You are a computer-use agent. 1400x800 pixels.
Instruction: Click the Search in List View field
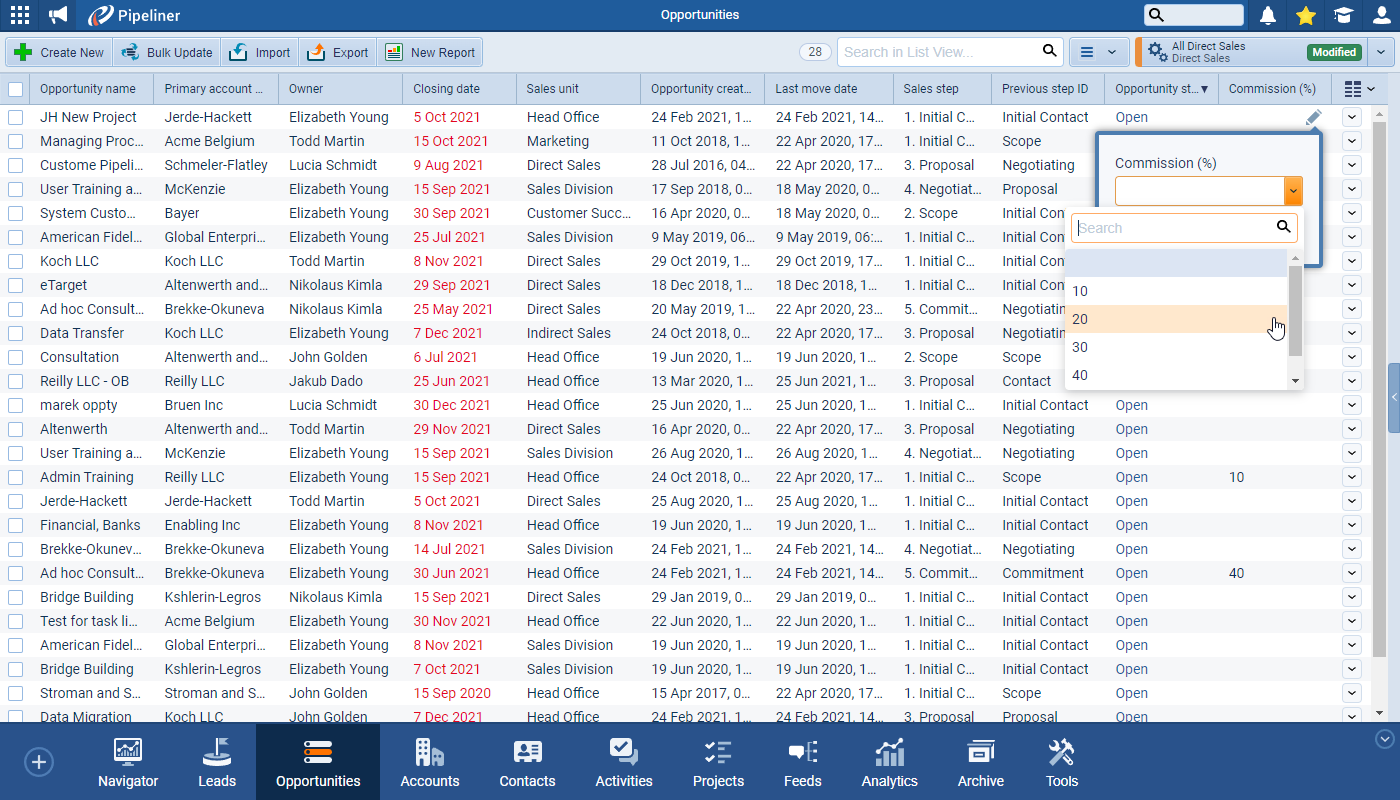(x=937, y=52)
